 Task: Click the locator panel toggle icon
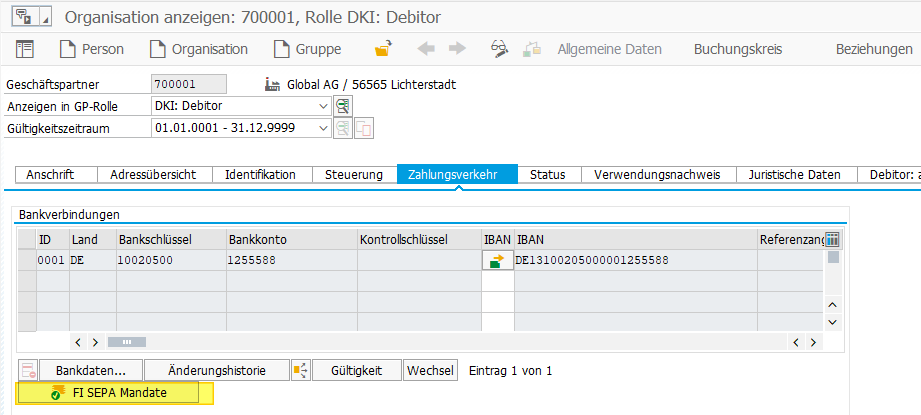[x=25, y=49]
